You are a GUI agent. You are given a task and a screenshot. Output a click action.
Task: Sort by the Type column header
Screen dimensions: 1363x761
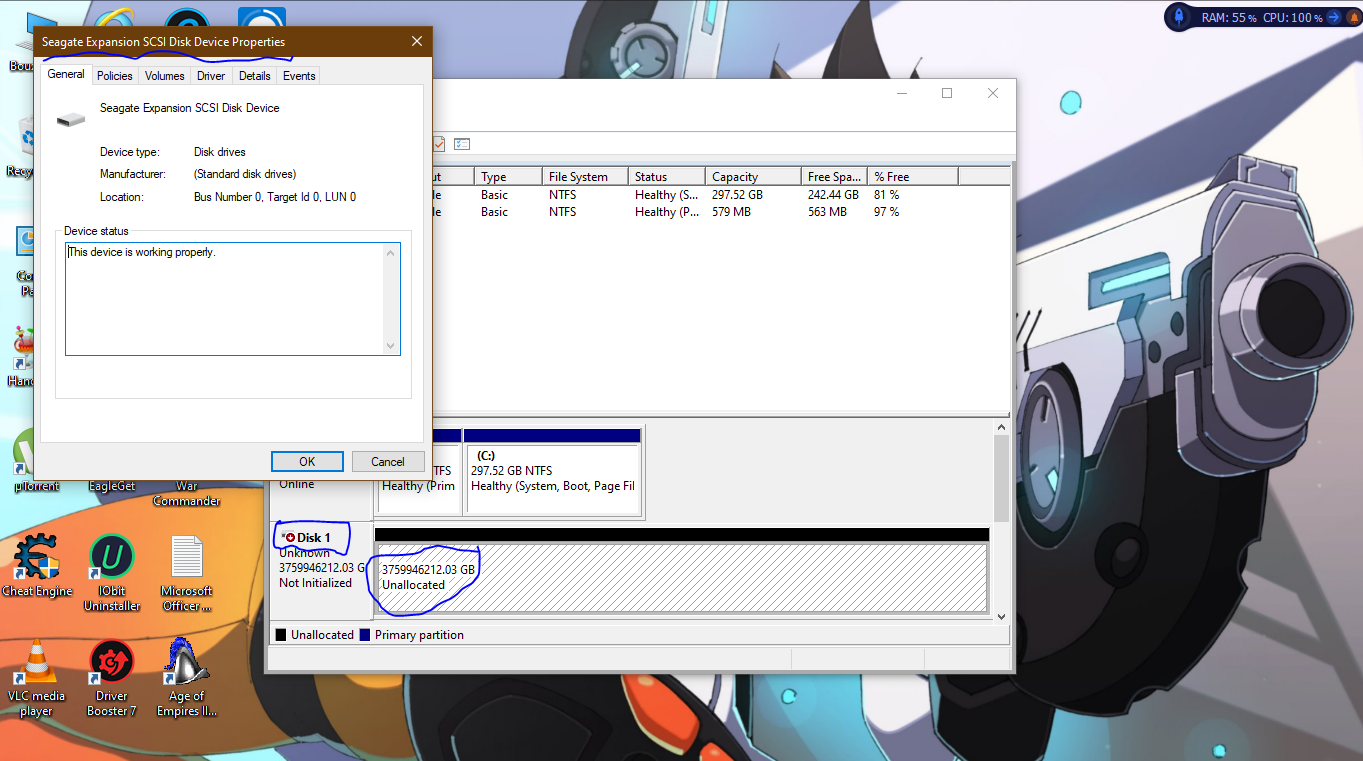coord(508,176)
